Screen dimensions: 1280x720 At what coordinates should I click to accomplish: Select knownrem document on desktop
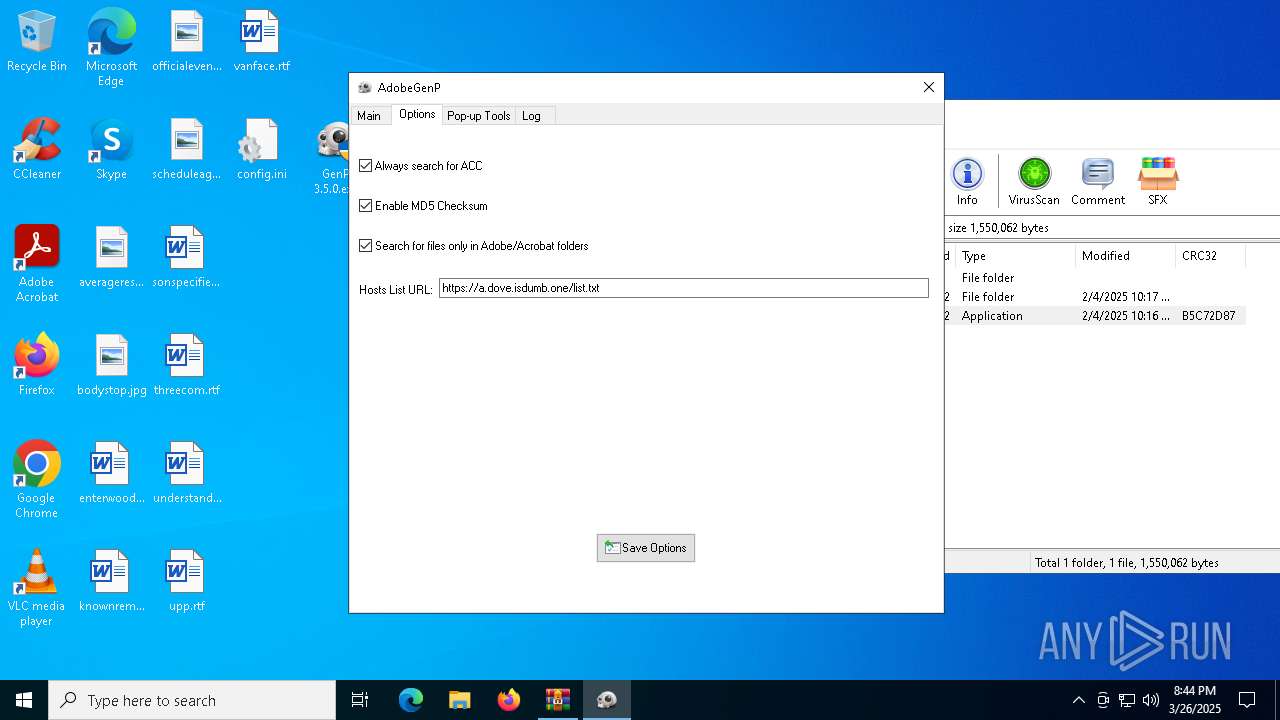point(111,582)
